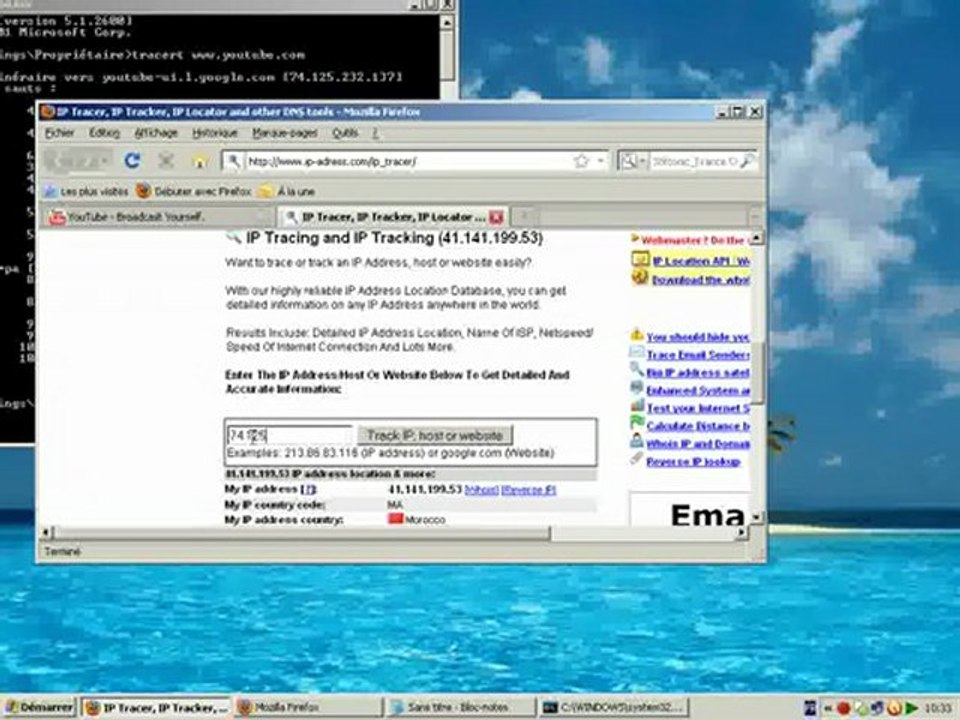Click the red circle system tray icon
Viewport: 960px width, 720px height.
pyautogui.click(x=843, y=708)
